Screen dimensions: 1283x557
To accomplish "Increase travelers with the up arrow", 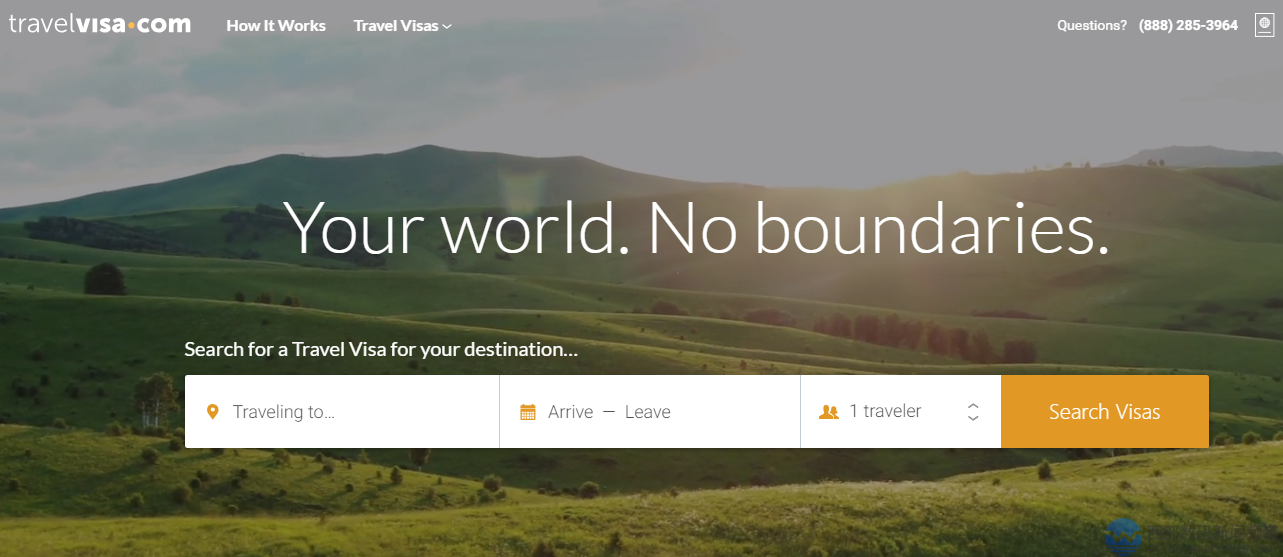I will [x=973, y=405].
